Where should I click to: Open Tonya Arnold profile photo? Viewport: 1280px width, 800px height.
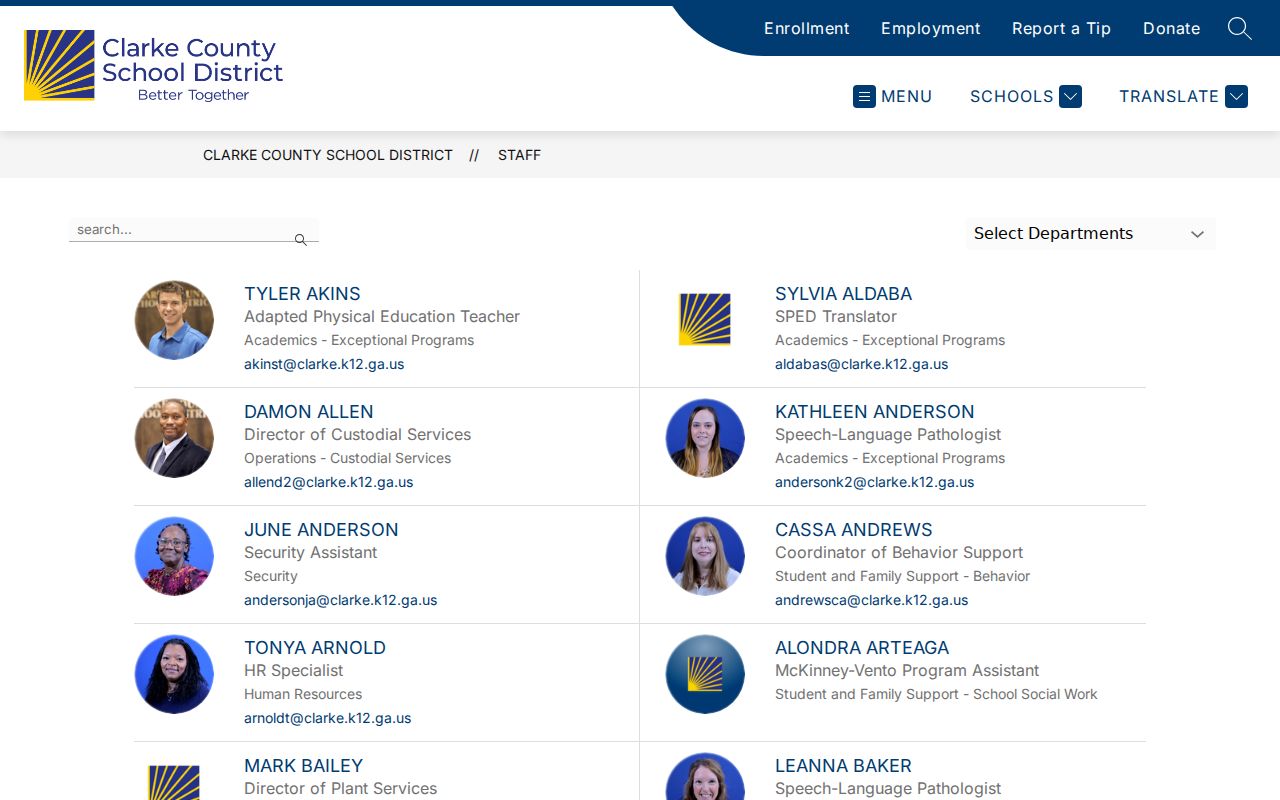(x=174, y=674)
